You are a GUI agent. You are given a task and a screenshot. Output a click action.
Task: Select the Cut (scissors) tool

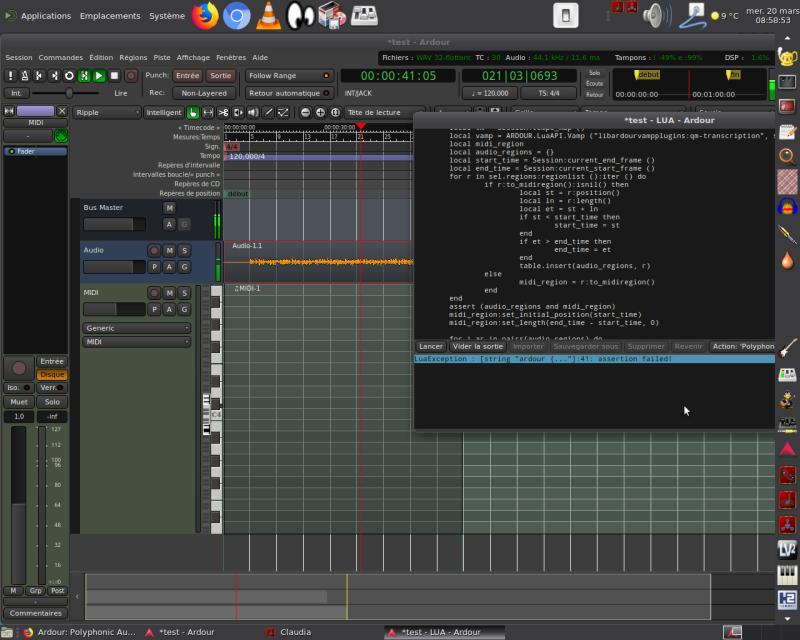(x=223, y=113)
